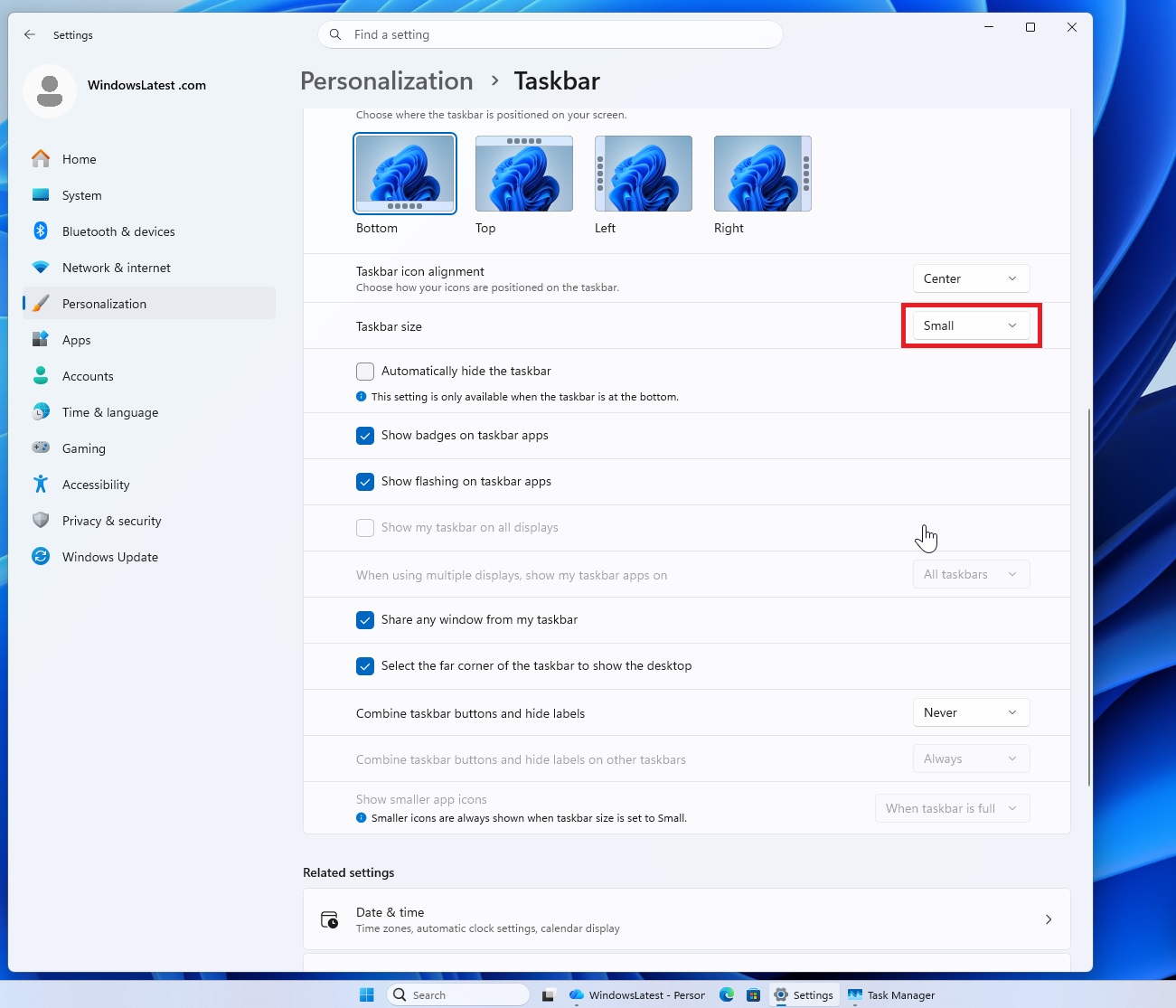Open Microsoft Store from taskbar
Screen dimensions: 1176x1008
(753, 995)
